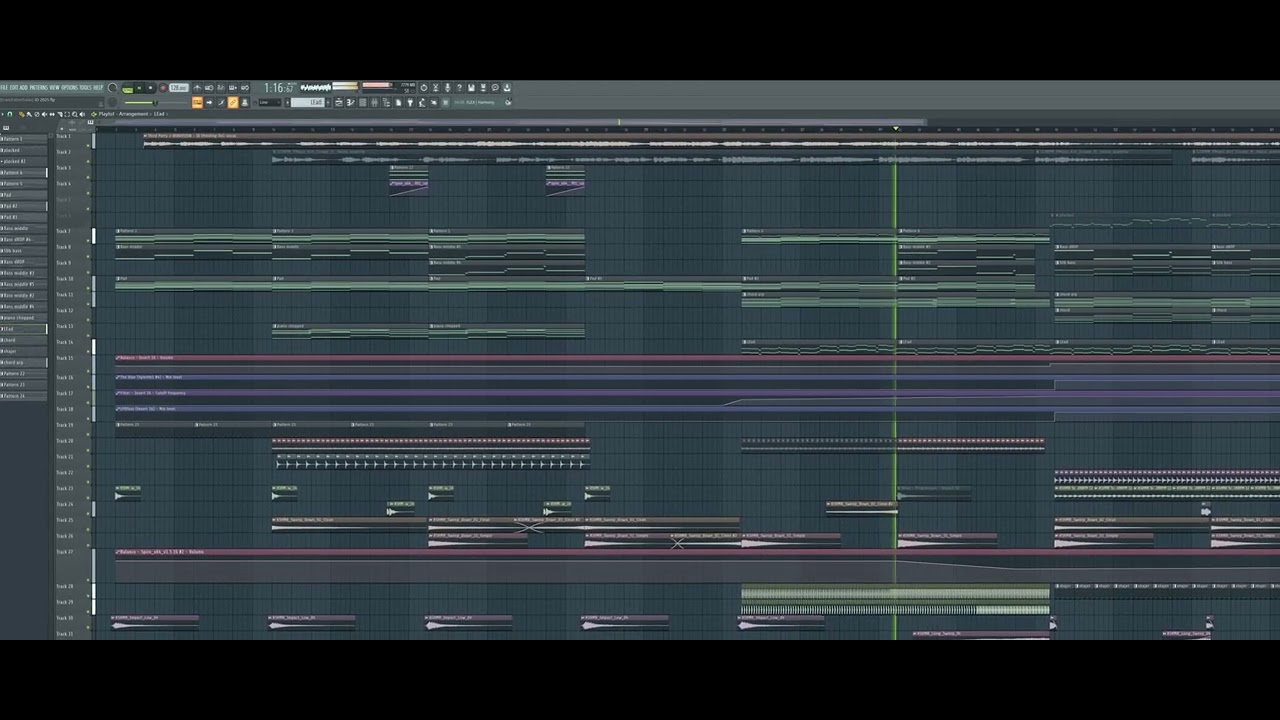Select the 'Pad #2' pattern in picker
The width and height of the screenshot is (1280, 720).
[24, 206]
